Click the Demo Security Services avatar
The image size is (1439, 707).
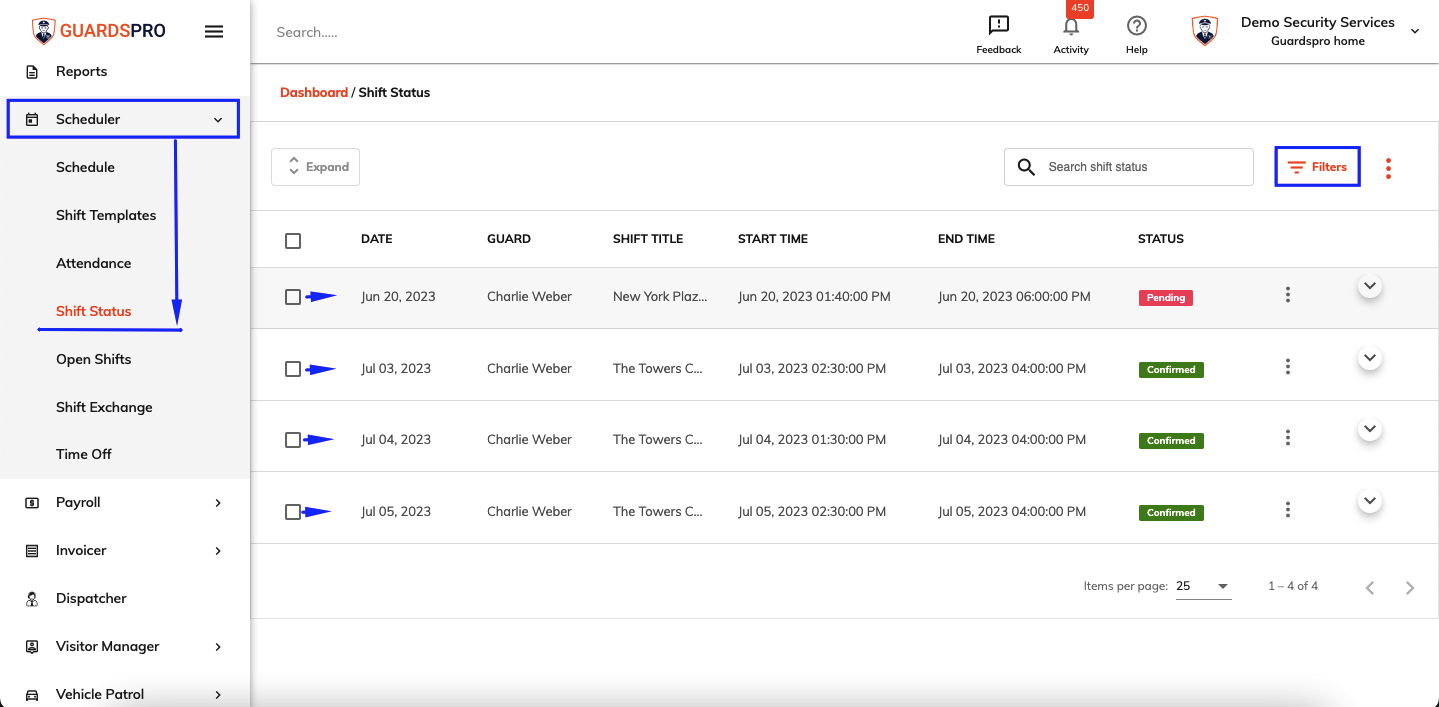[1205, 30]
